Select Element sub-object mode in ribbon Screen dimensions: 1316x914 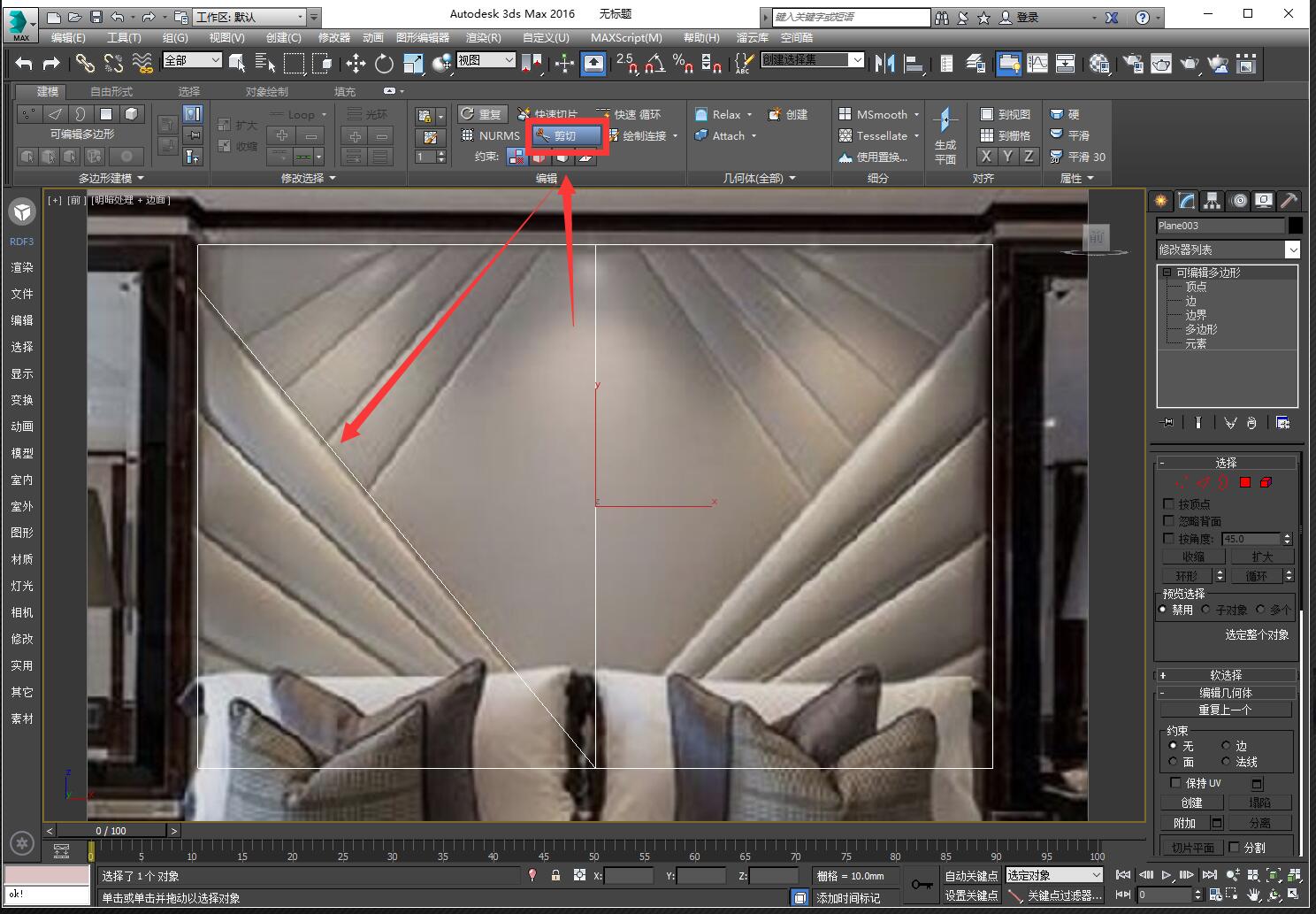point(132,113)
